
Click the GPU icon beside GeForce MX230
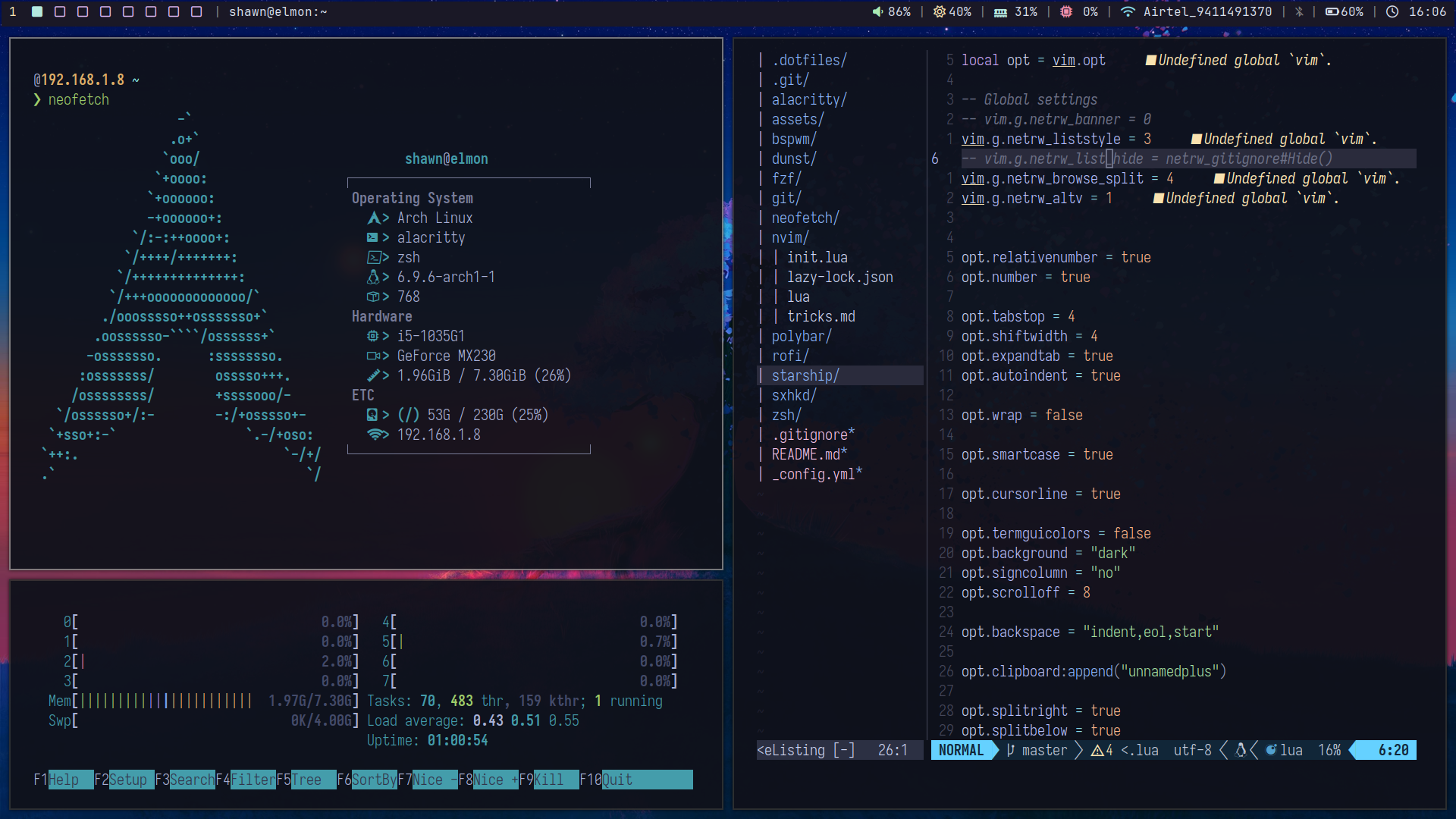tap(374, 356)
